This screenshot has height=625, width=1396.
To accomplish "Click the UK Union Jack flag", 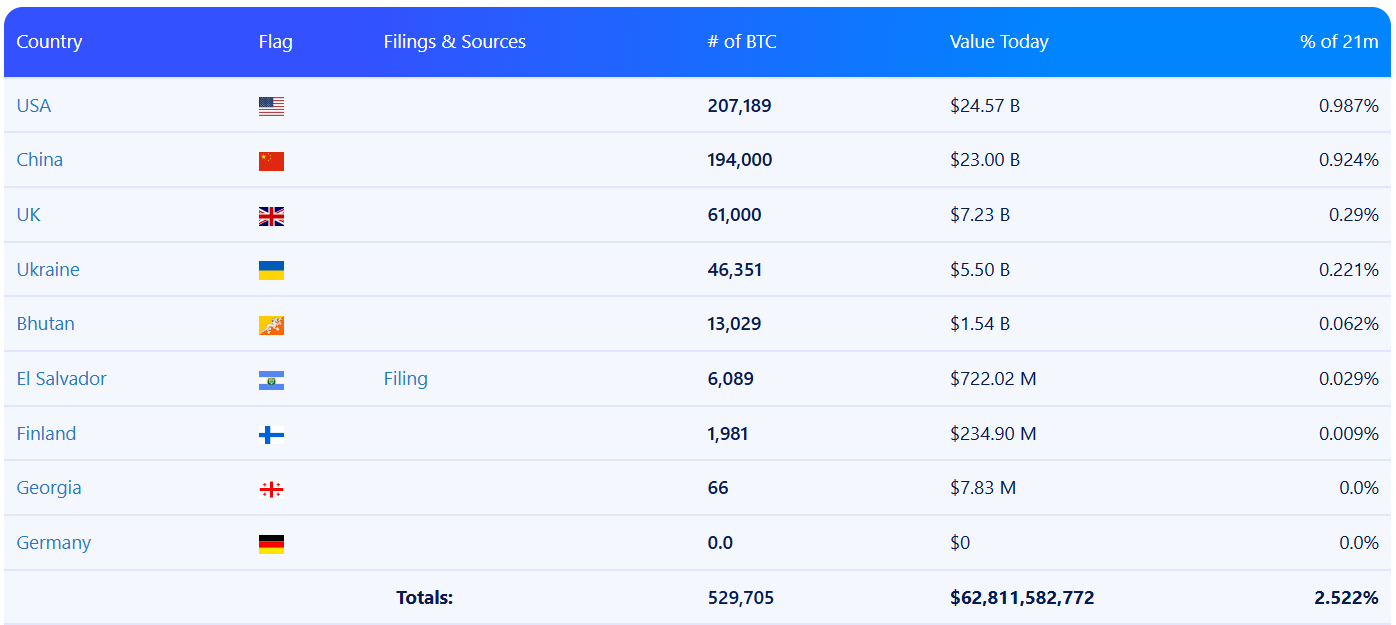I will pyautogui.click(x=271, y=216).
